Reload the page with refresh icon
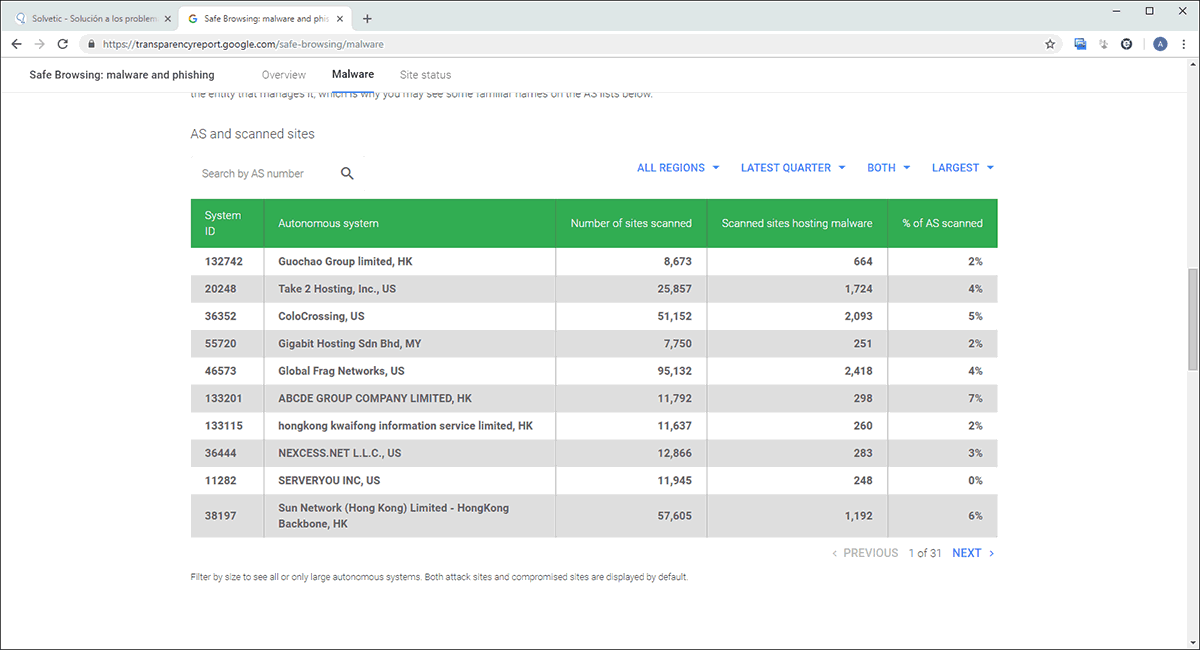Screen dimensions: 1200x650 pos(63,44)
